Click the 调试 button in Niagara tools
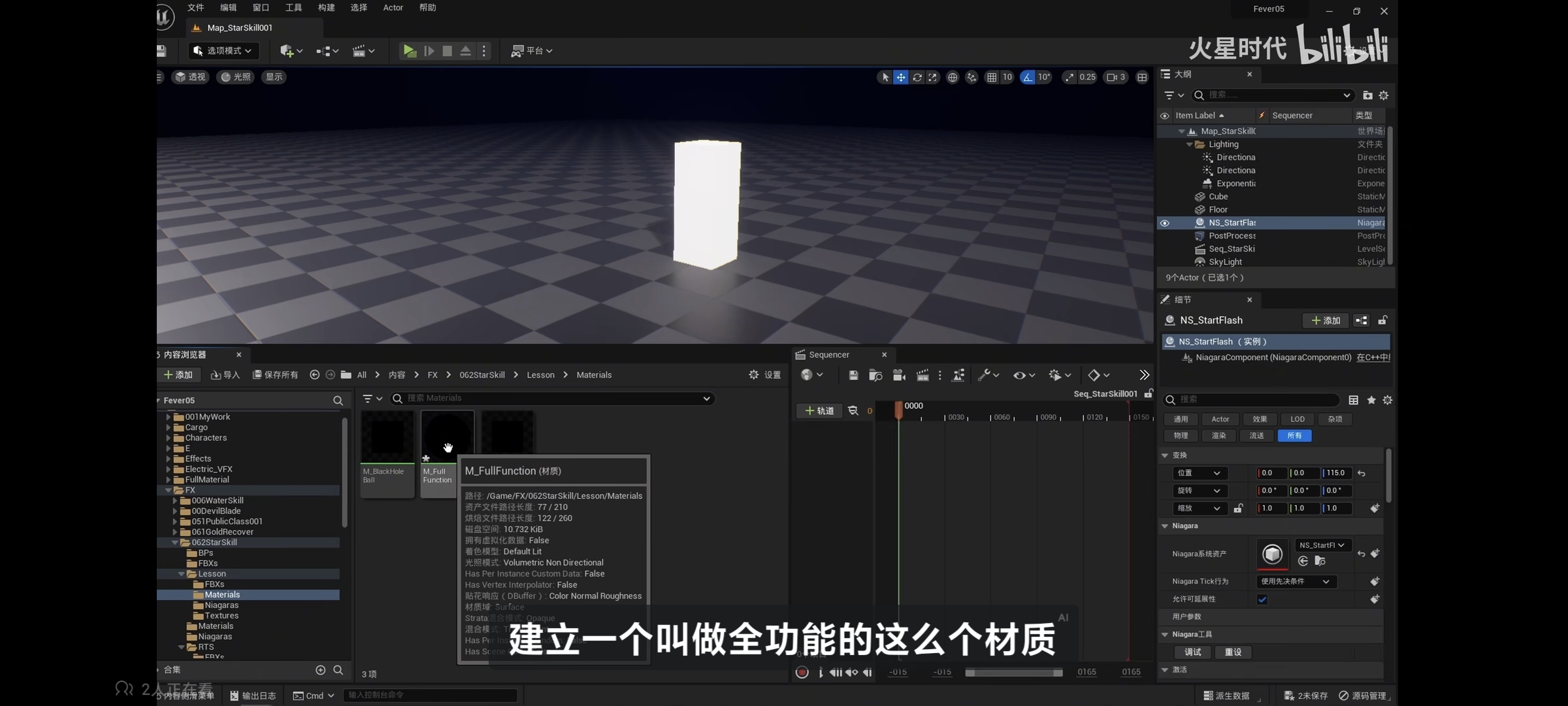This screenshot has height=706, width=1568. coord(1192,652)
